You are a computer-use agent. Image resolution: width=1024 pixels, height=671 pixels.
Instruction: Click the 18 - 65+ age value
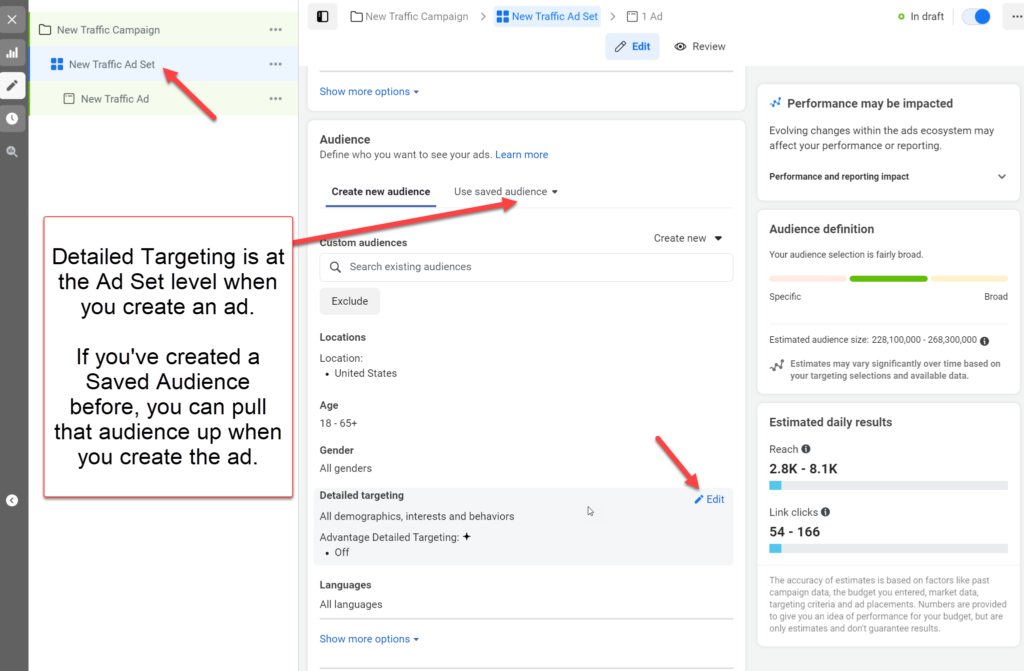(338, 423)
